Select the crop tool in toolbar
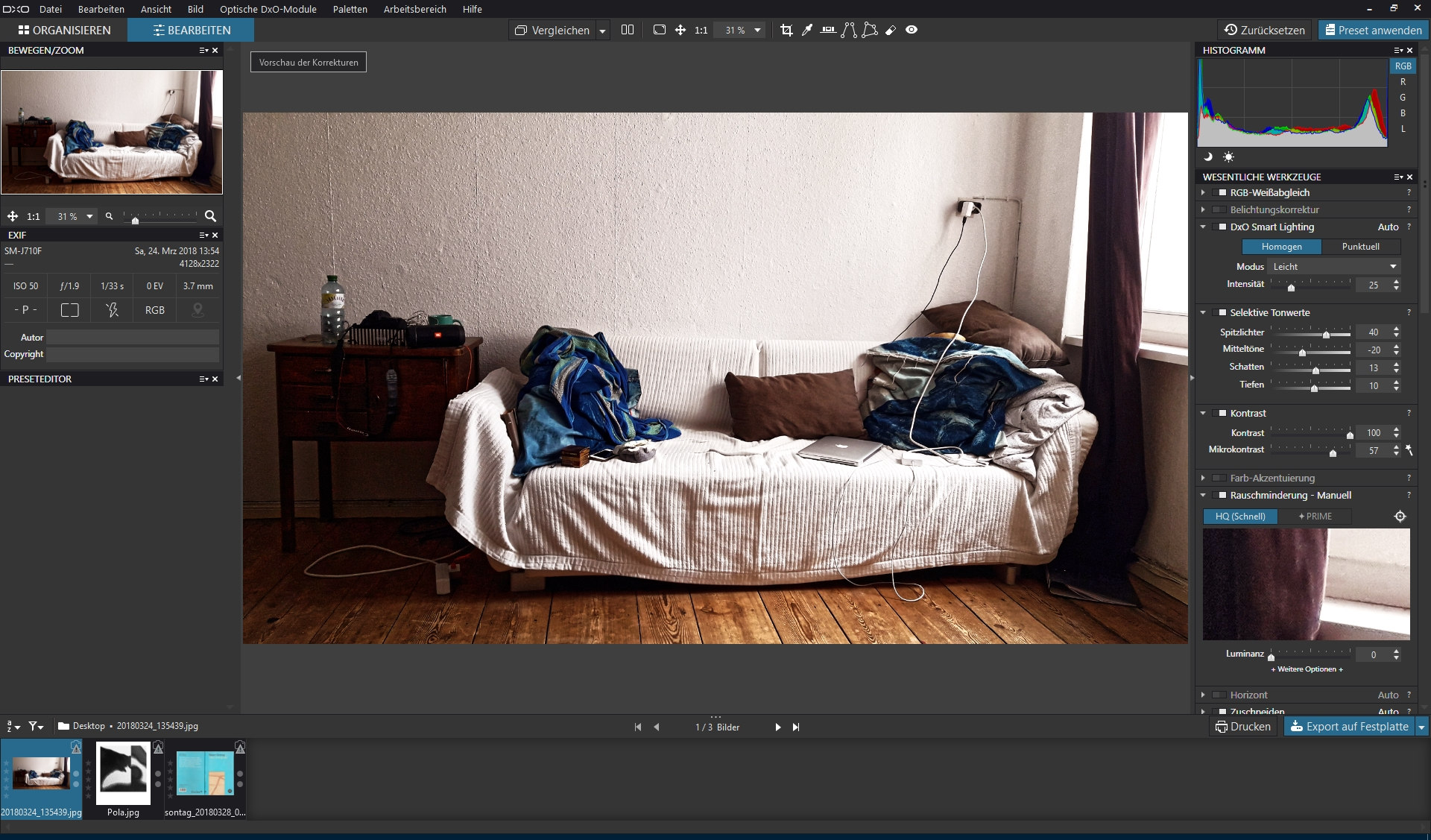The width and height of the screenshot is (1431, 840). click(x=786, y=30)
